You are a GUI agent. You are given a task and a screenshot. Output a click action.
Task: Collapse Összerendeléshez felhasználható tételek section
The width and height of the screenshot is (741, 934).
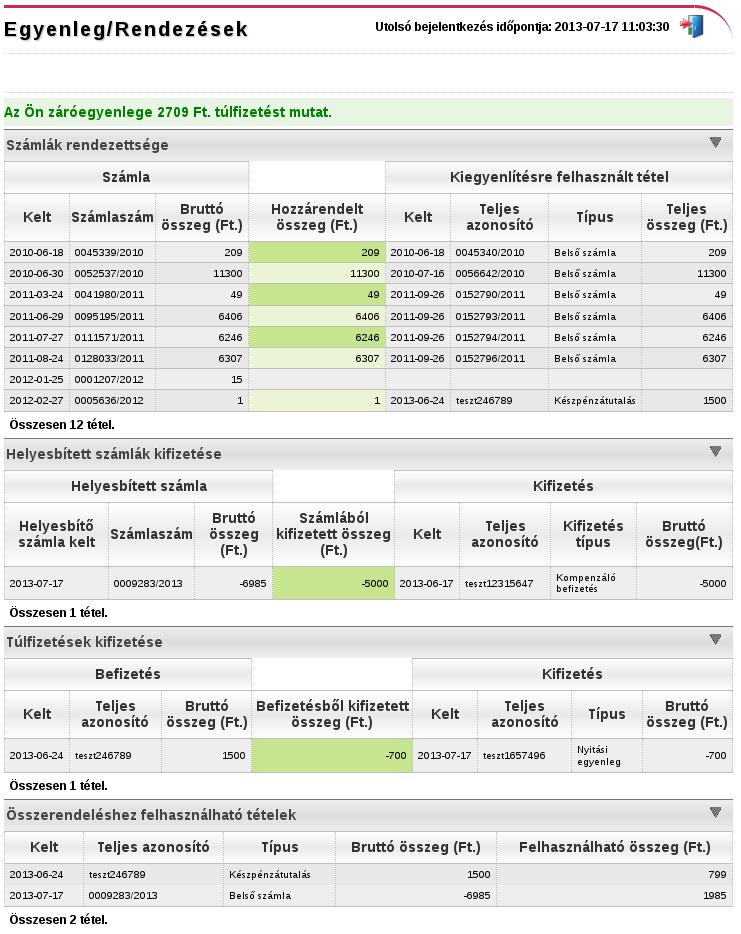pyautogui.click(x=715, y=812)
